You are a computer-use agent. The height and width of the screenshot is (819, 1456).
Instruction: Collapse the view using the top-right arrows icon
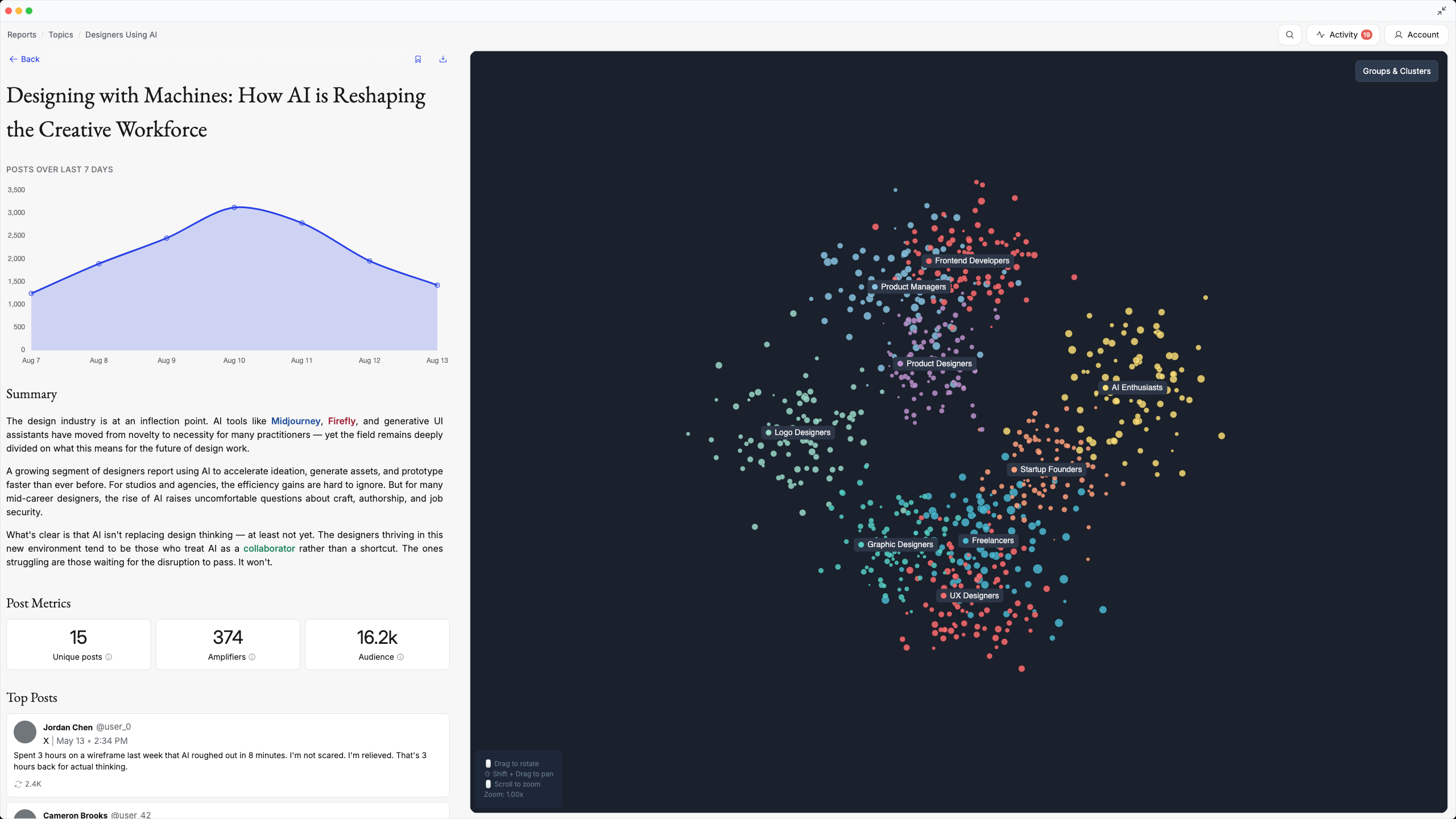tap(1441, 11)
